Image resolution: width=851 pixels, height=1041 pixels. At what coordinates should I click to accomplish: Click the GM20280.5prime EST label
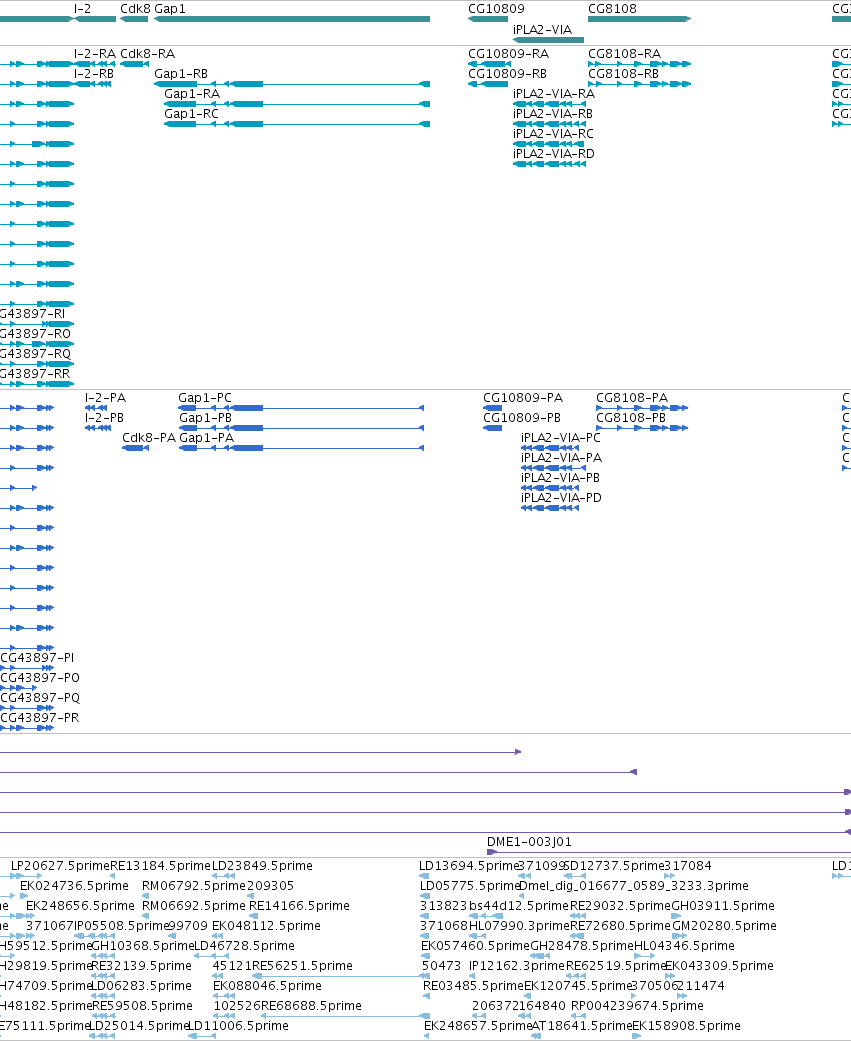(x=724, y=925)
